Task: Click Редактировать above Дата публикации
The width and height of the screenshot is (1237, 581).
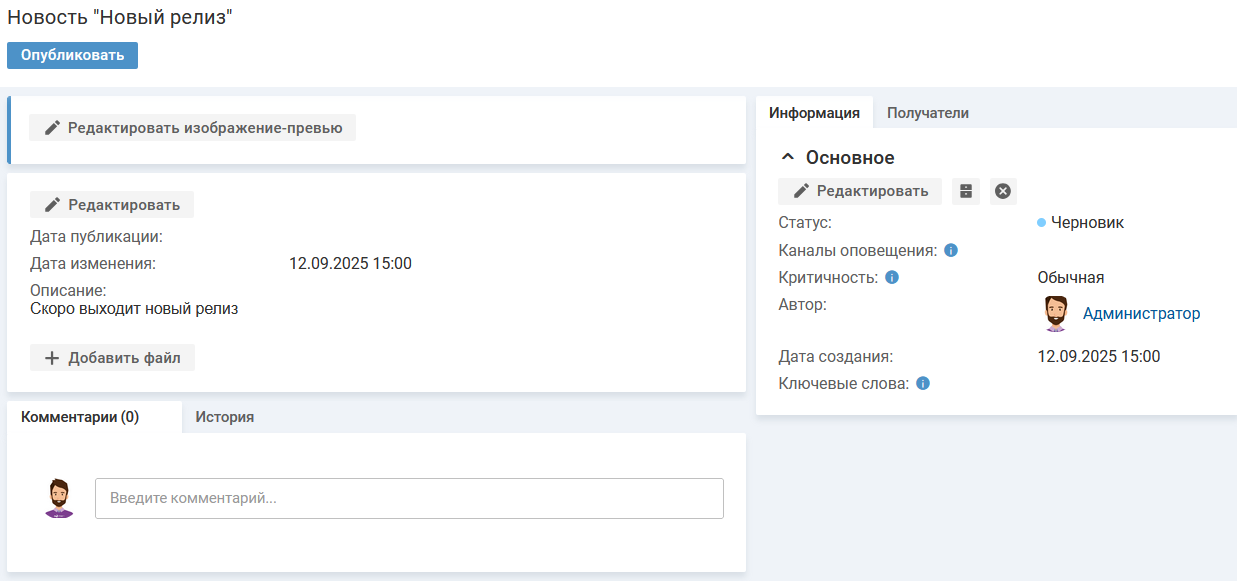Action: [111, 205]
